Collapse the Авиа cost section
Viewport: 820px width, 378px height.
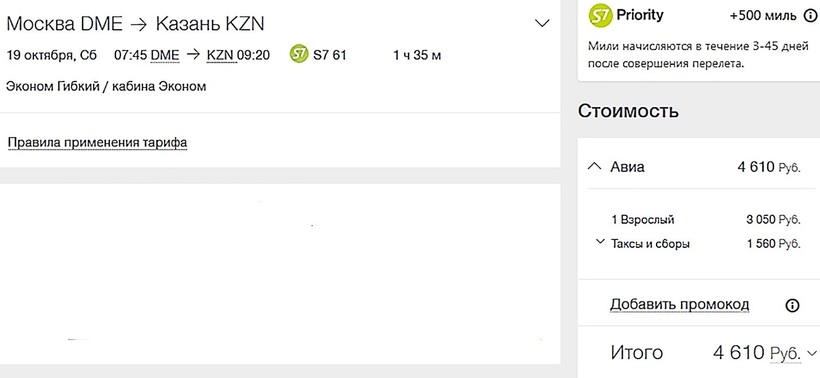[x=594, y=167]
